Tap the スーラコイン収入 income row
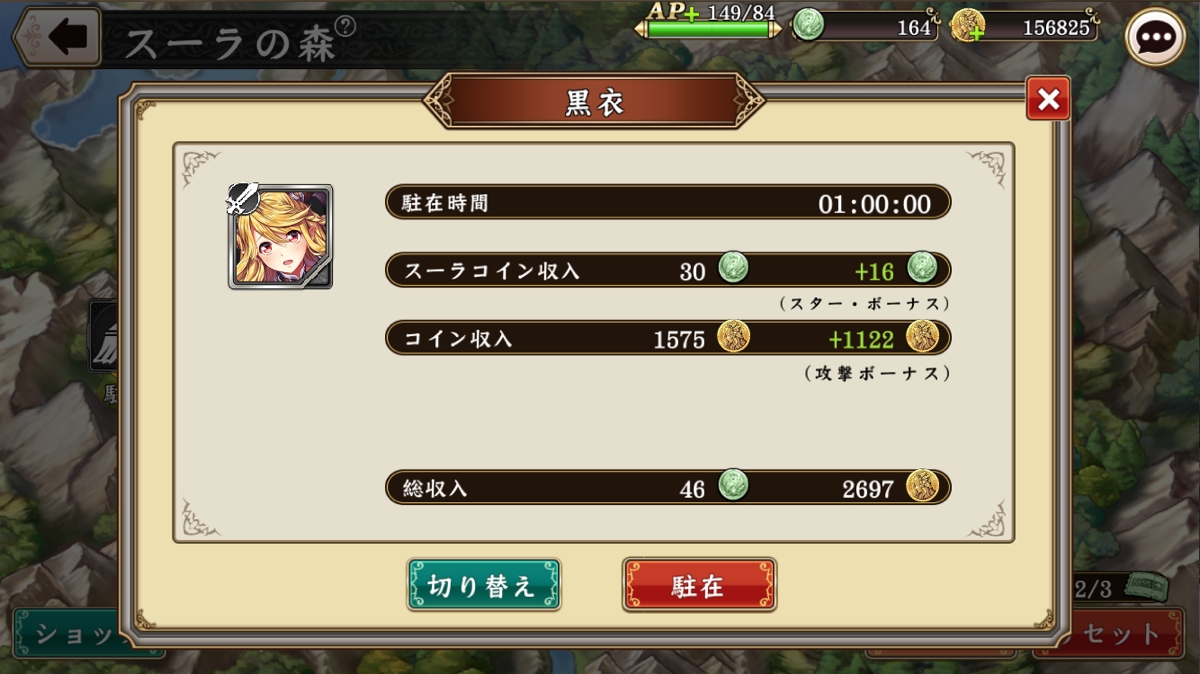The width and height of the screenshot is (1200, 674). coord(668,269)
